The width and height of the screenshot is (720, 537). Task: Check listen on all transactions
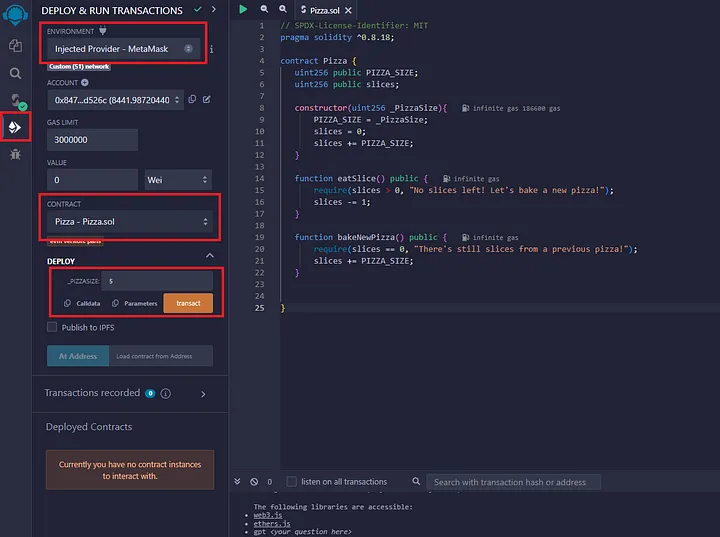pyautogui.click(x=291, y=482)
